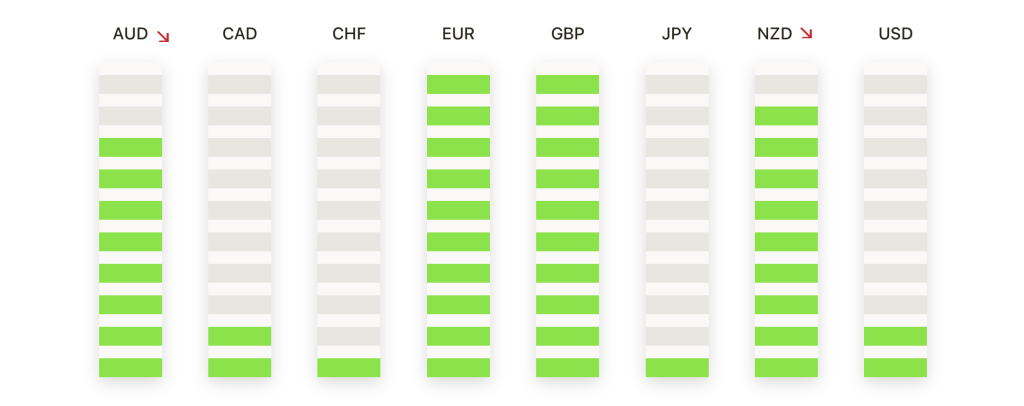1024x406 pixels.
Task: Click the red down-arrow icon beside NZD
Action: coord(806,35)
